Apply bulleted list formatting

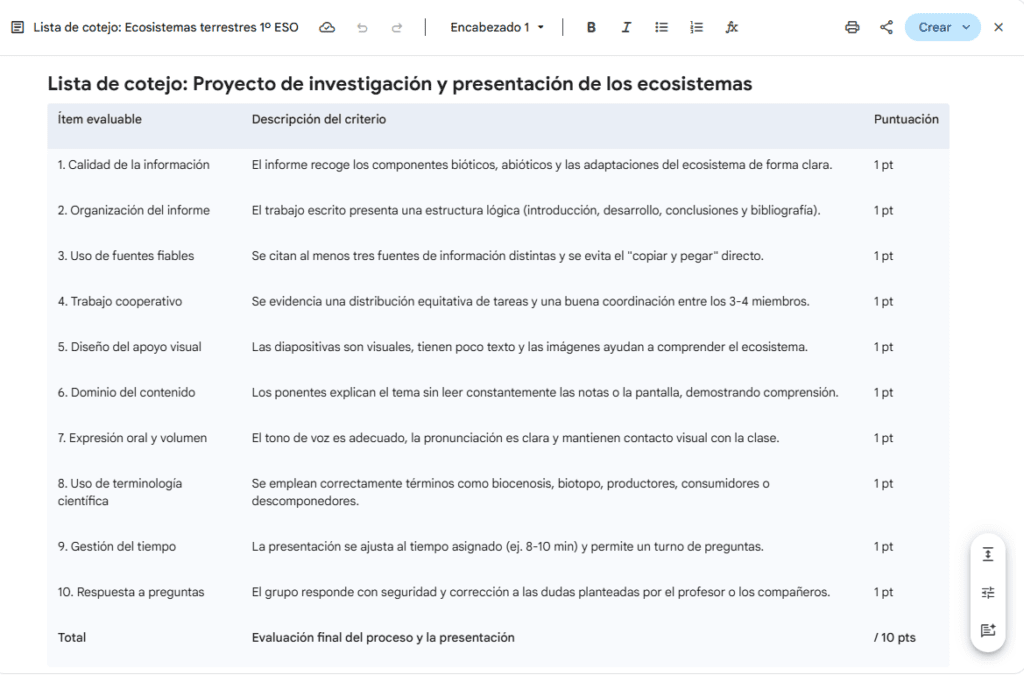click(661, 27)
